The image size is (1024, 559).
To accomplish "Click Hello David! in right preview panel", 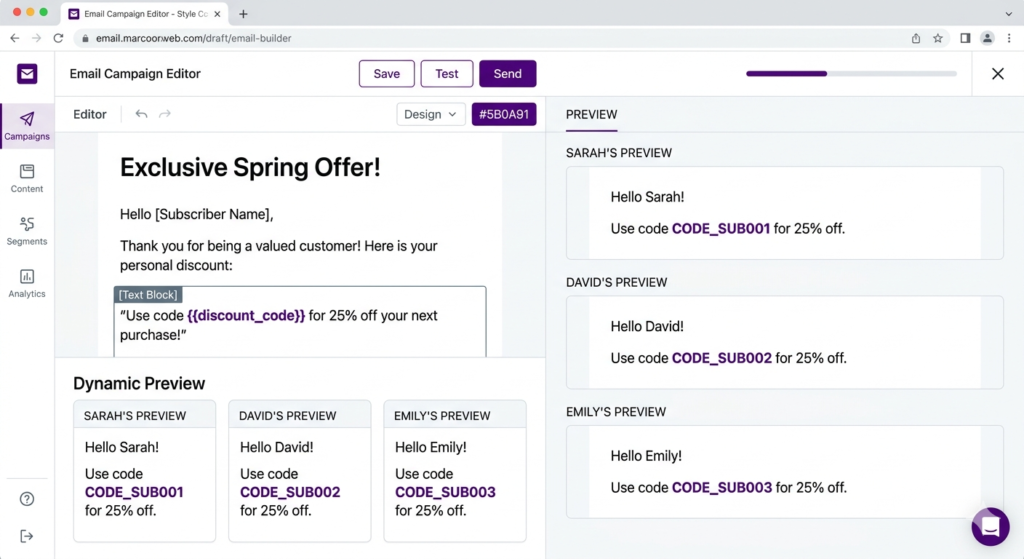I will [647, 326].
